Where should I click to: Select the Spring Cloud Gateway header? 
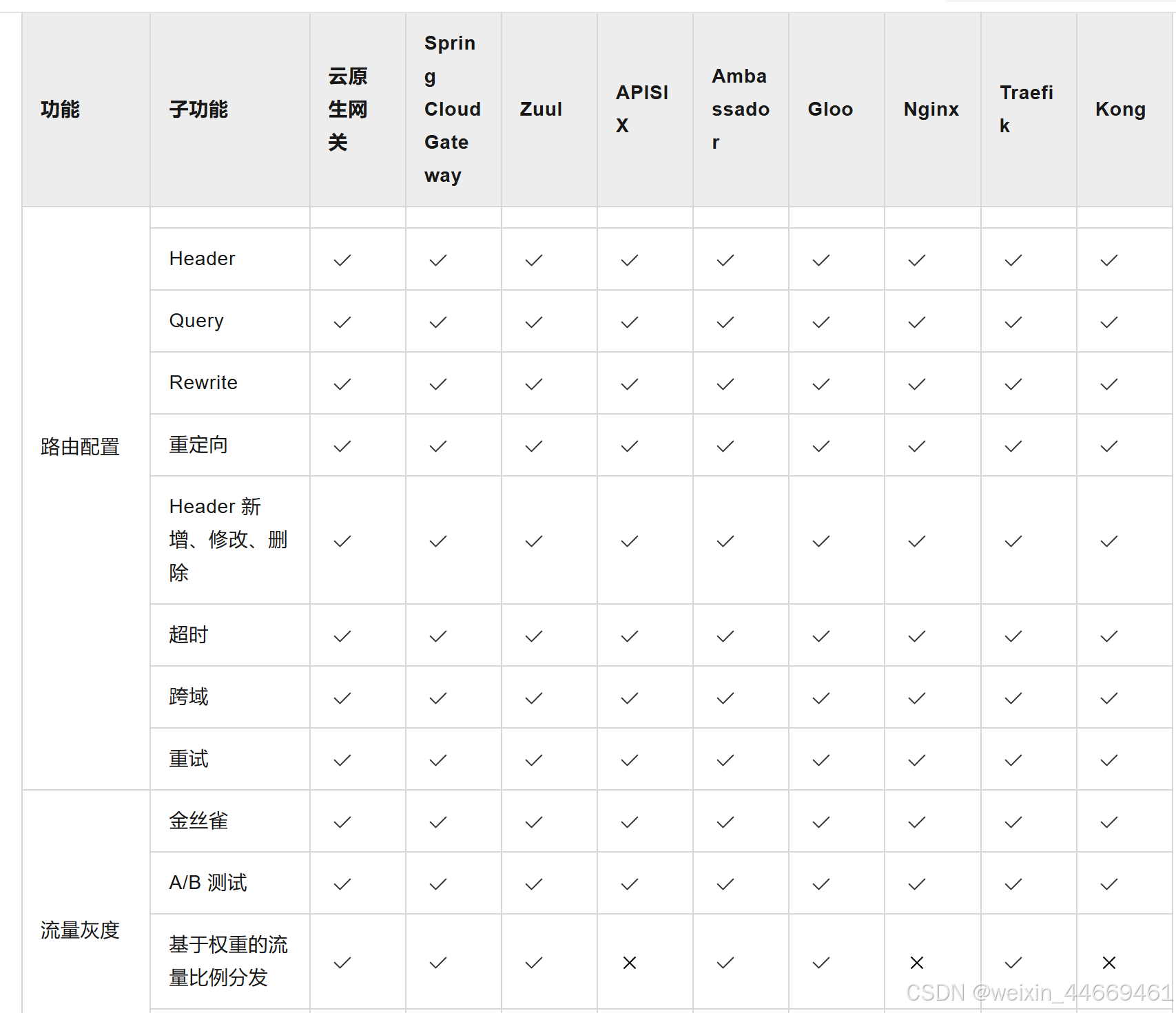[453, 109]
